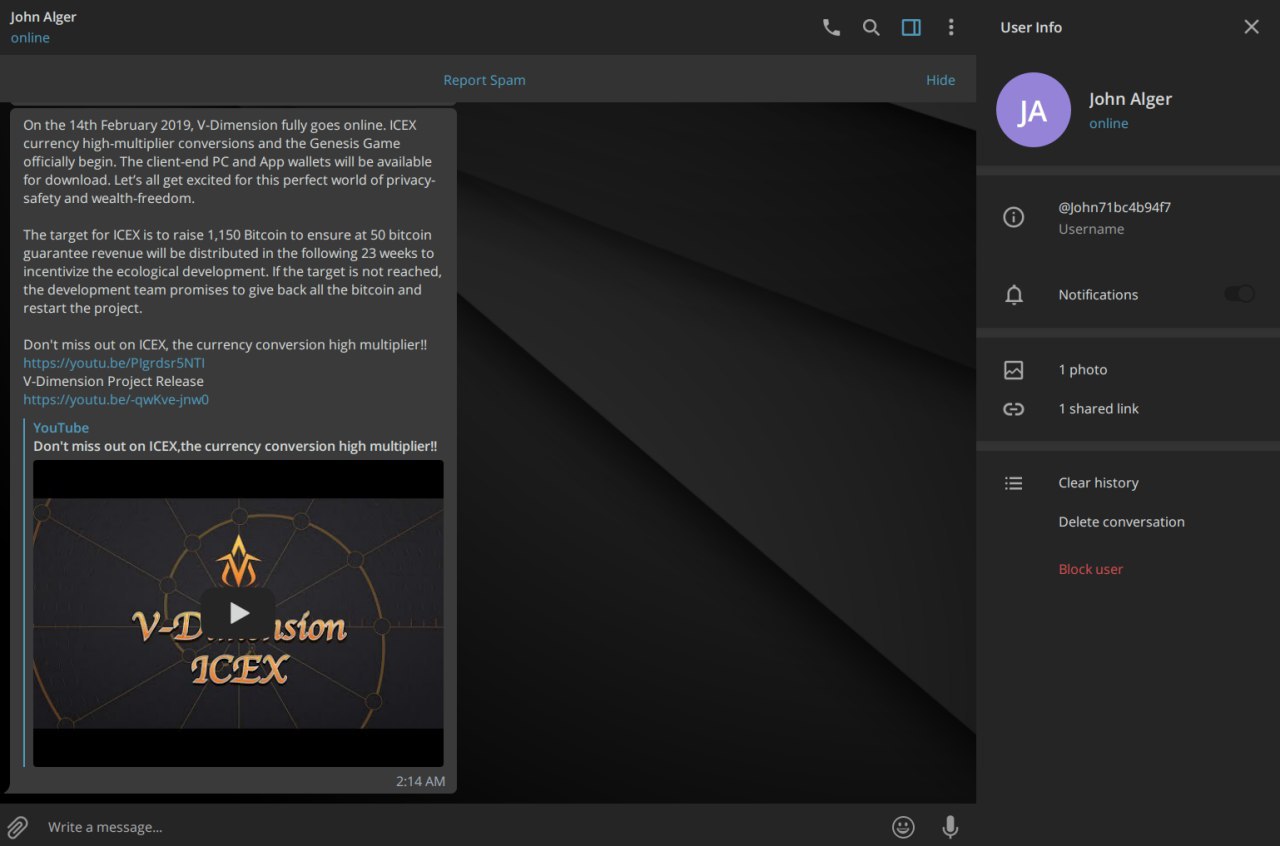View the 1 photo shared media
The image size is (1280, 846).
tap(1082, 370)
